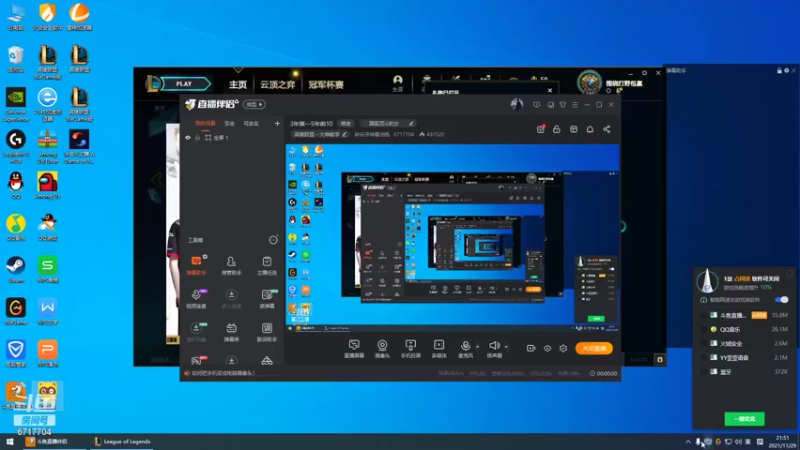Open the gift box icon with red badge
Viewport: 800px width, 450px height.
541,130
